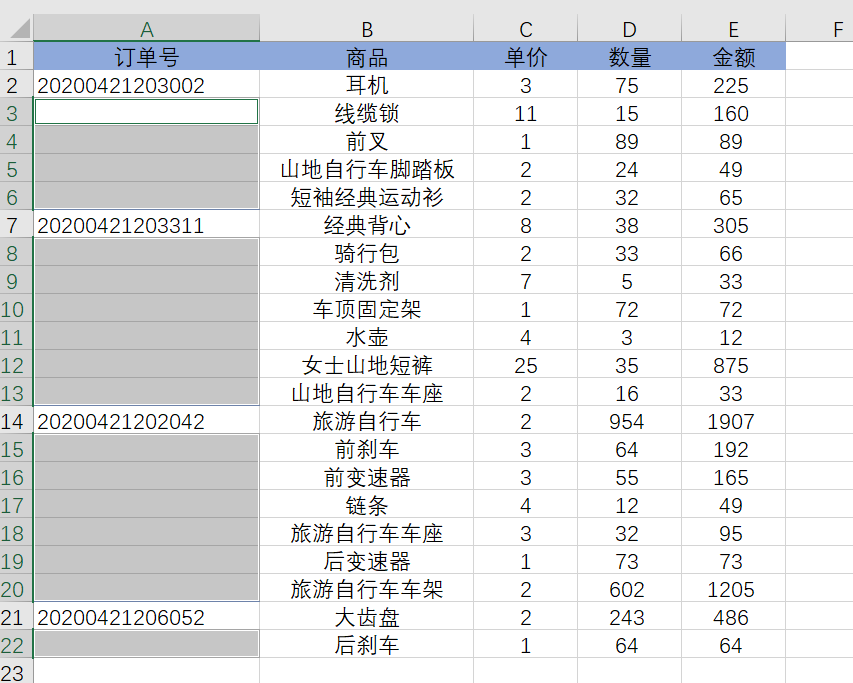Image resolution: width=853 pixels, height=683 pixels.
Task: Click amount cell 1907
Action: click(x=733, y=420)
